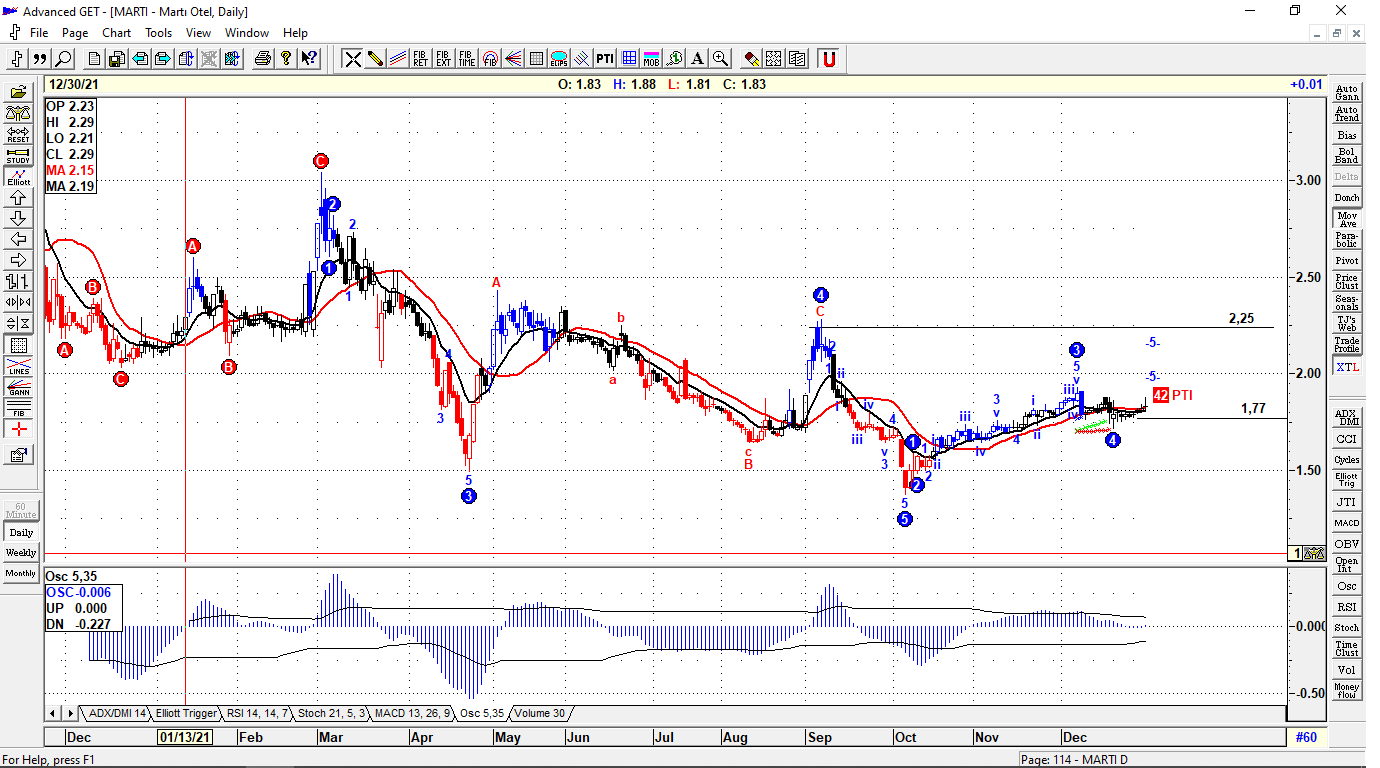Click the left arrow in left sidebar
This screenshot has width=1380, height=768.
coord(18,239)
